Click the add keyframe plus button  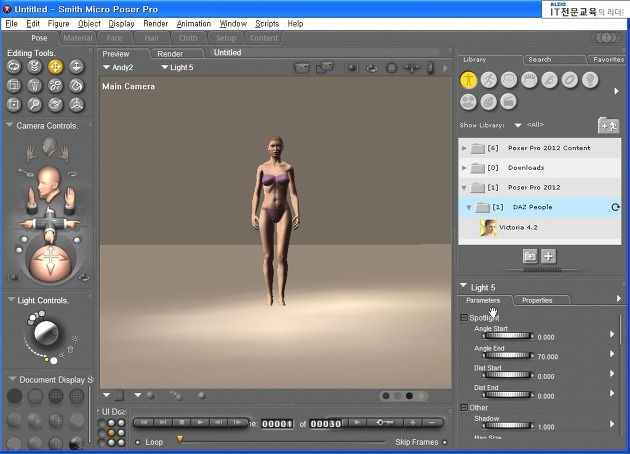click(412, 423)
